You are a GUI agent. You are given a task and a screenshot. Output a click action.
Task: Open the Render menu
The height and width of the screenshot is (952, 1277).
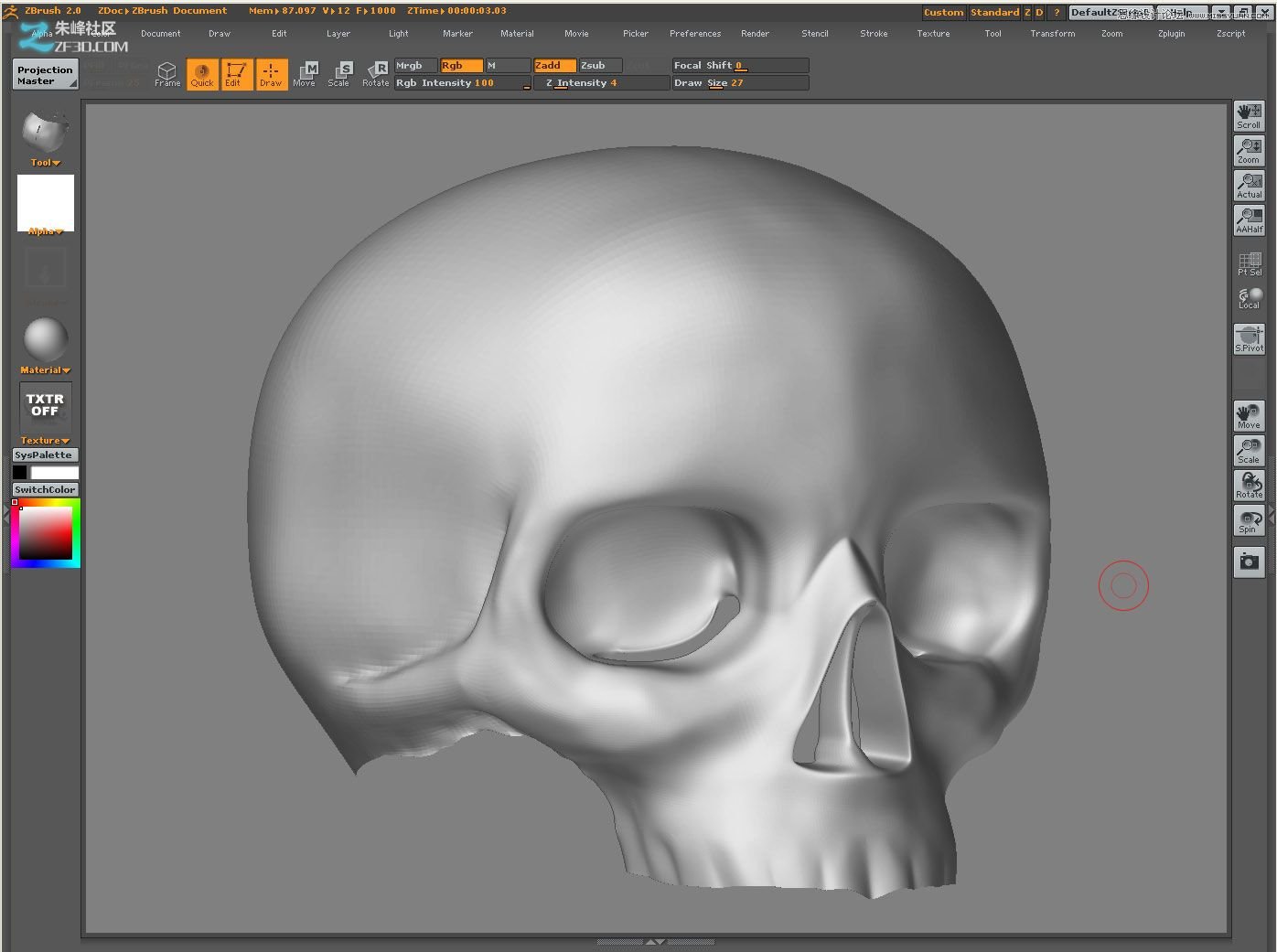click(x=755, y=33)
